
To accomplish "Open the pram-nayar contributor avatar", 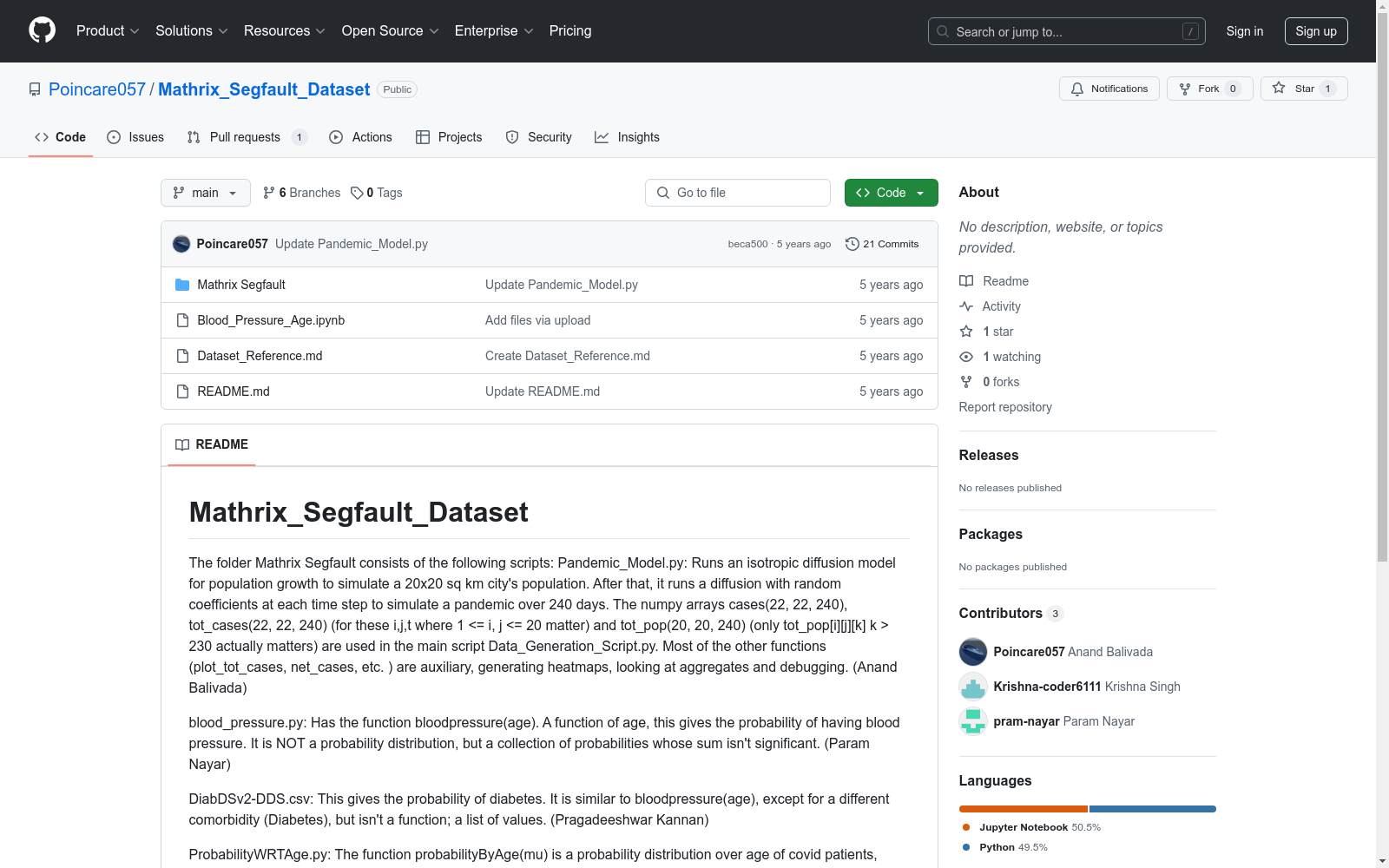I will click(x=973, y=721).
